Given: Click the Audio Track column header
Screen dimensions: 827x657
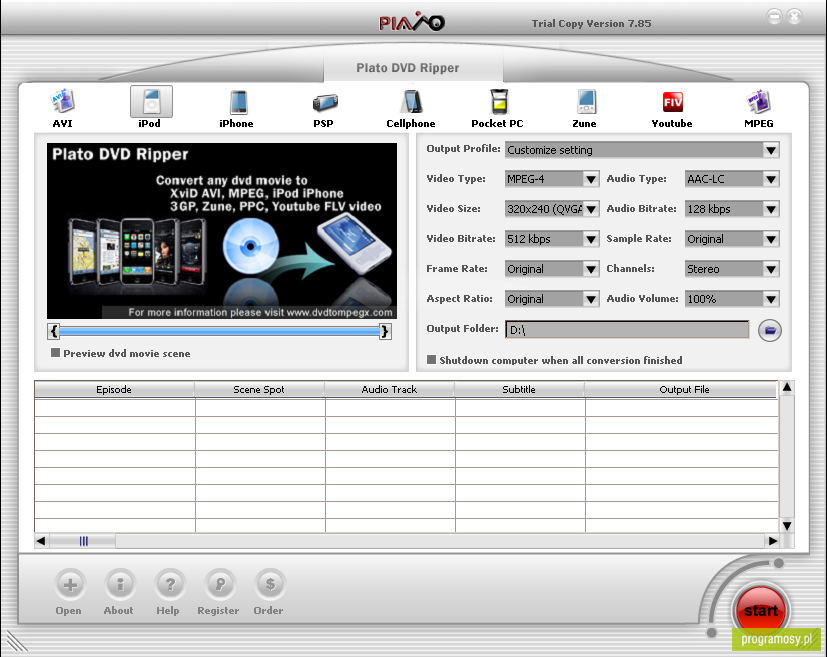Looking at the screenshot, I should point(389,390).
